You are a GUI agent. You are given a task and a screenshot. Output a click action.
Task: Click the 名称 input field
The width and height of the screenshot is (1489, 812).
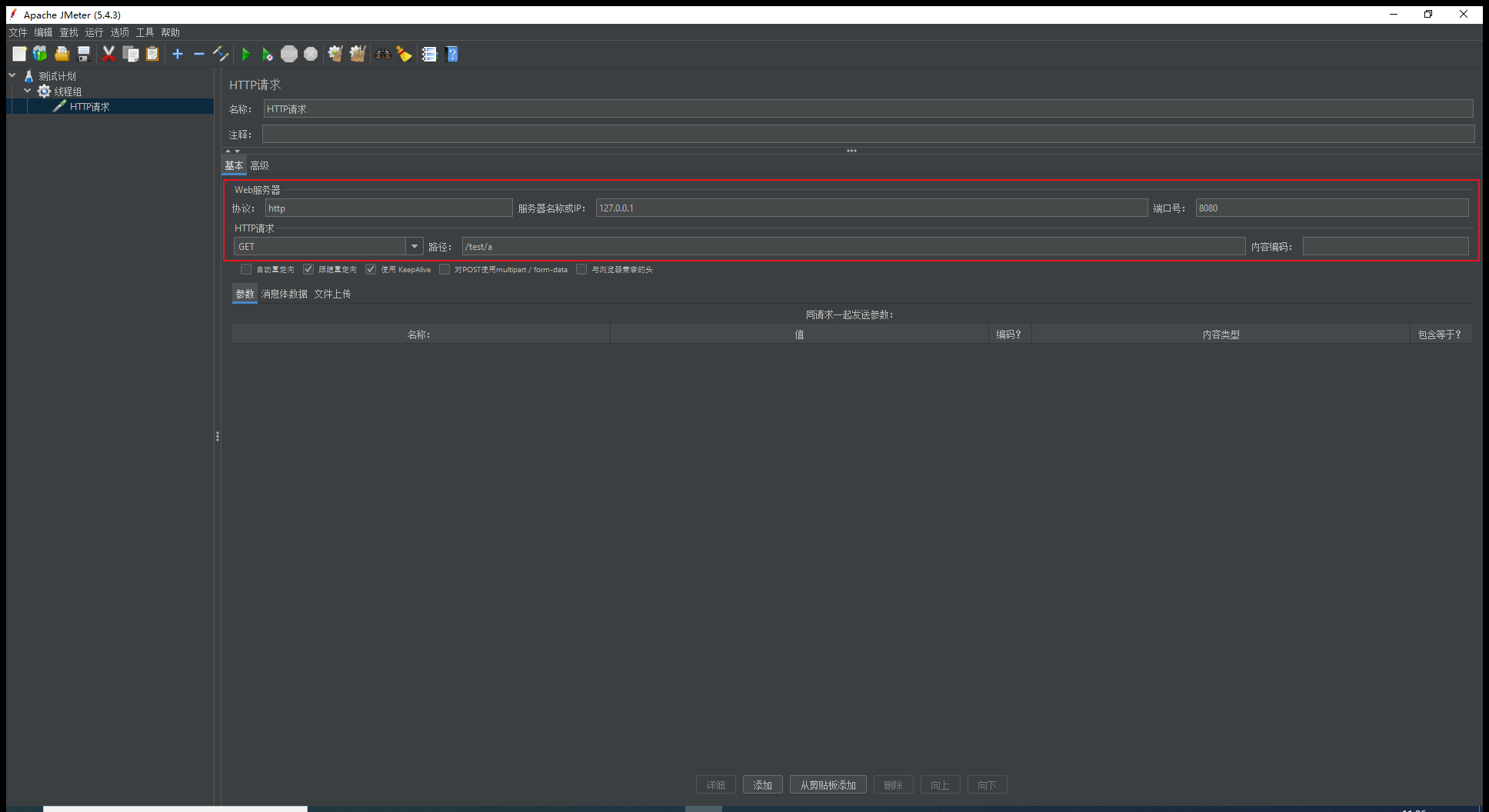868,109
